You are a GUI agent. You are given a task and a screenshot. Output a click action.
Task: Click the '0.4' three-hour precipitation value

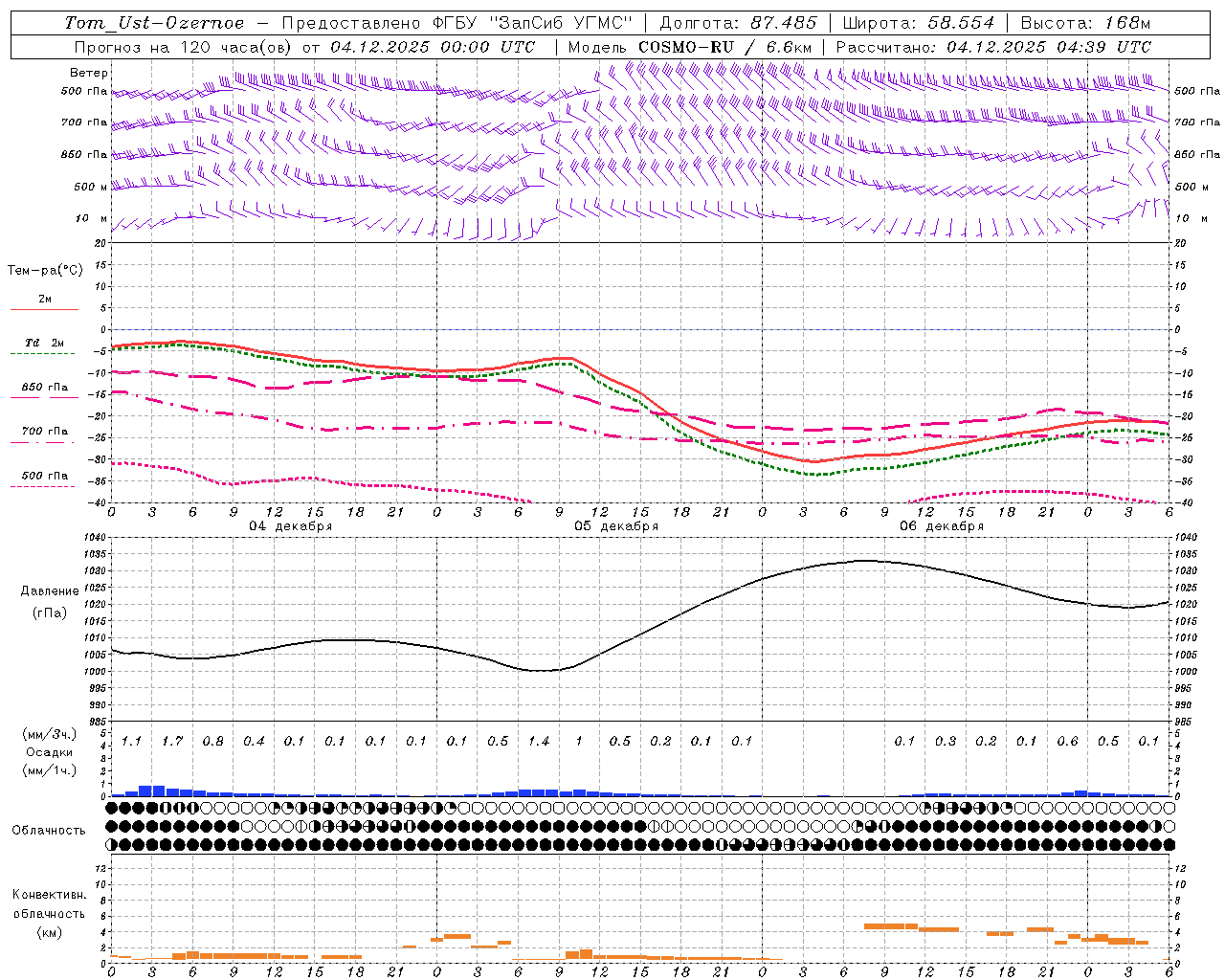254,741
